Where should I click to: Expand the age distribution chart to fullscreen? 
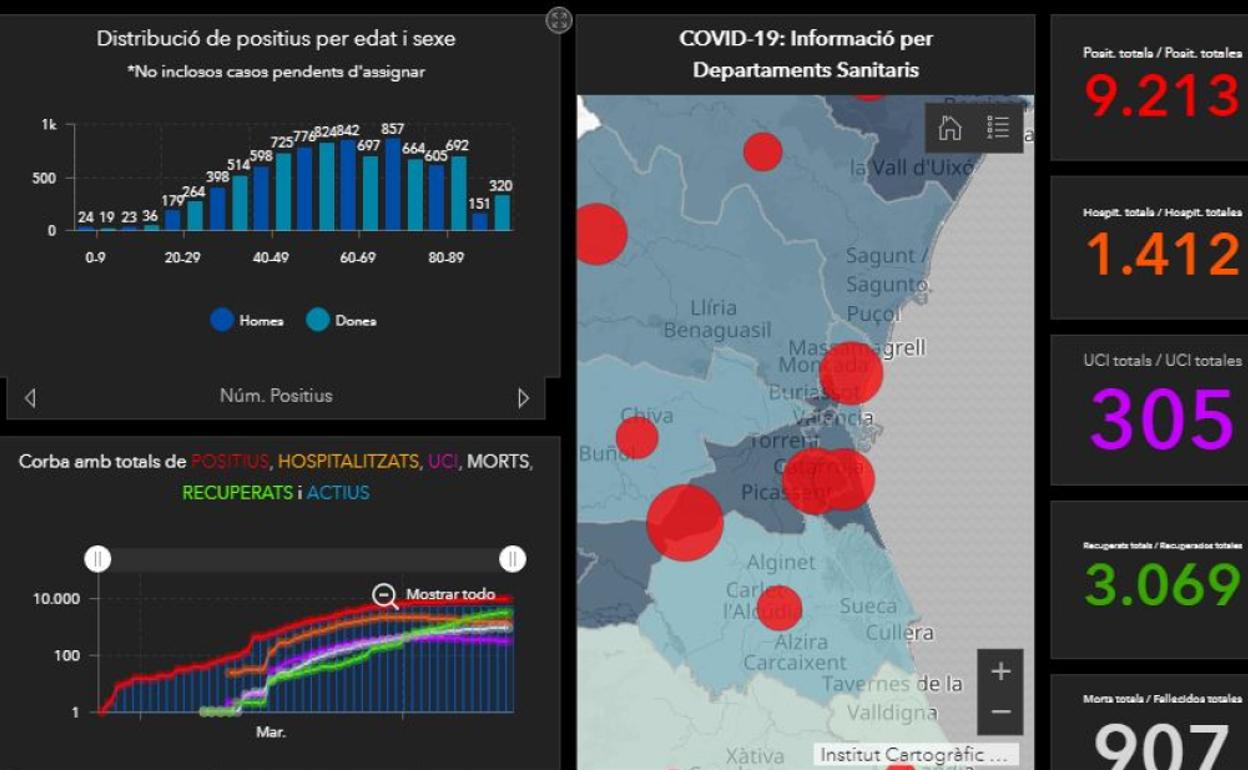pyautogui.click(x=559, y=20)
